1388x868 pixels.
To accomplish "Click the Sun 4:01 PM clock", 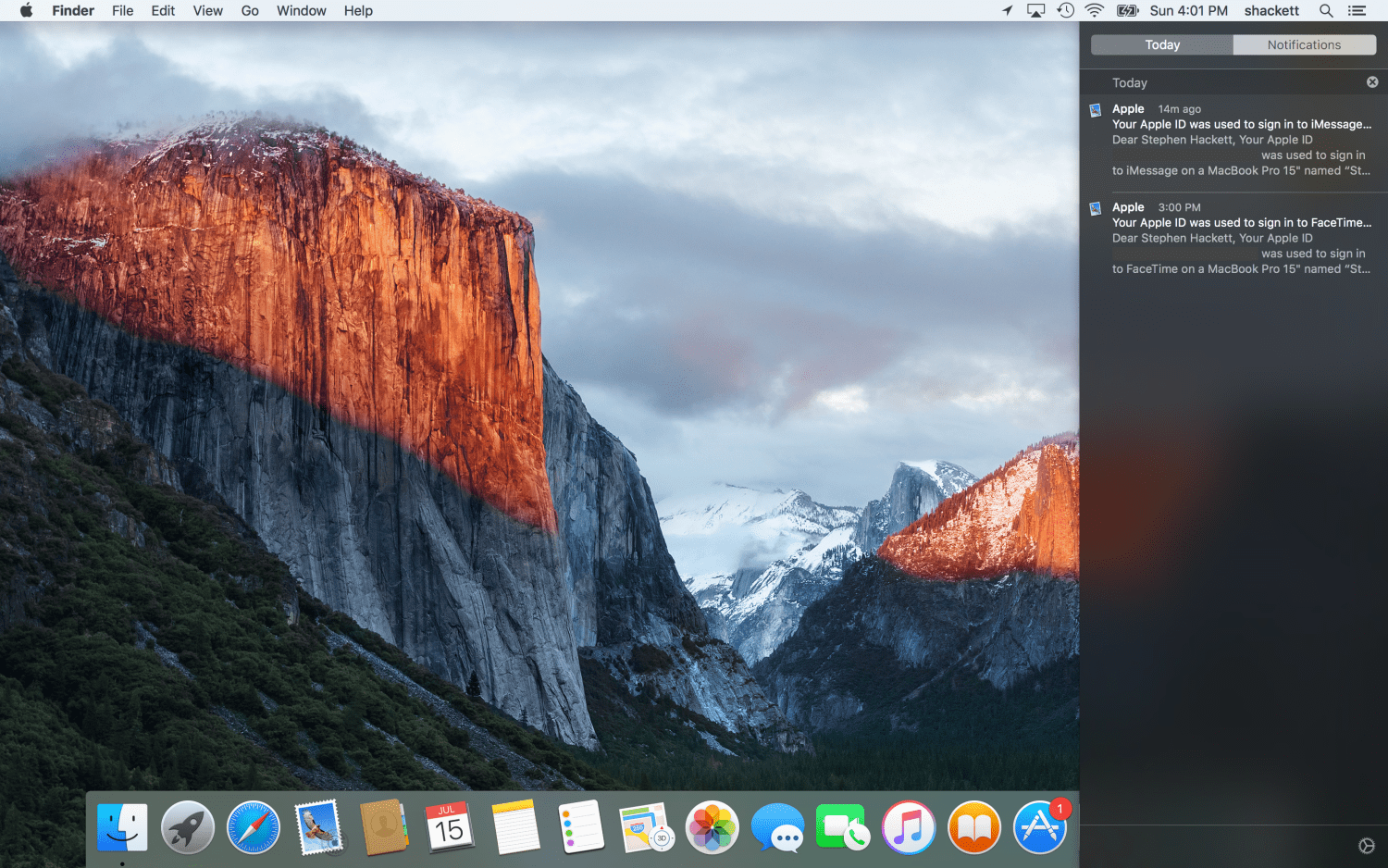I will point(1189,11).
